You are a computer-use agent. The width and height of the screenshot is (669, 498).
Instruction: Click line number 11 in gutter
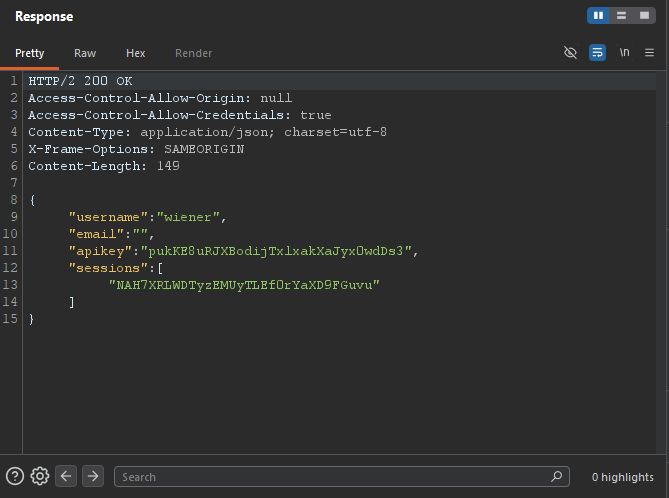10,251
